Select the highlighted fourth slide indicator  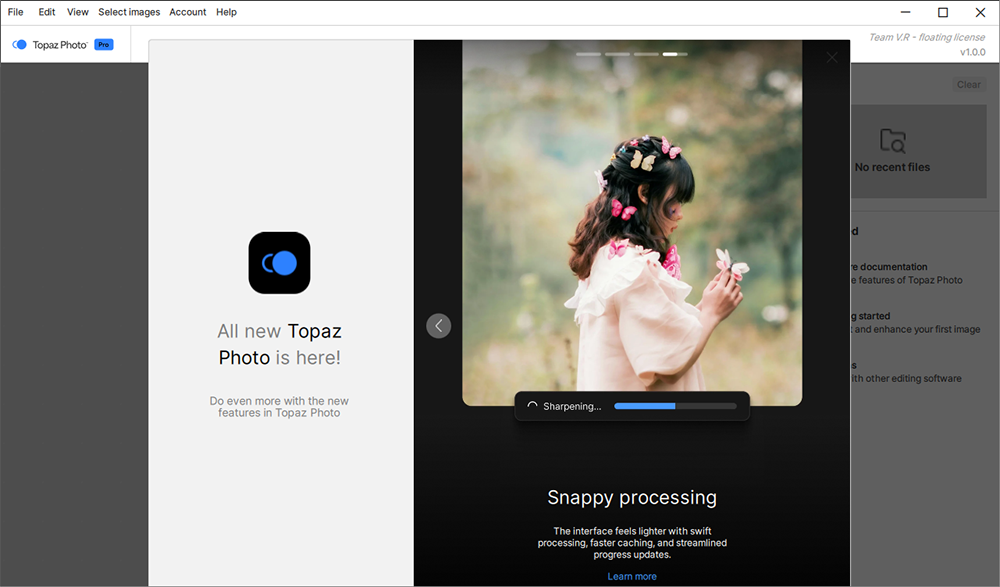click(671, 53)
